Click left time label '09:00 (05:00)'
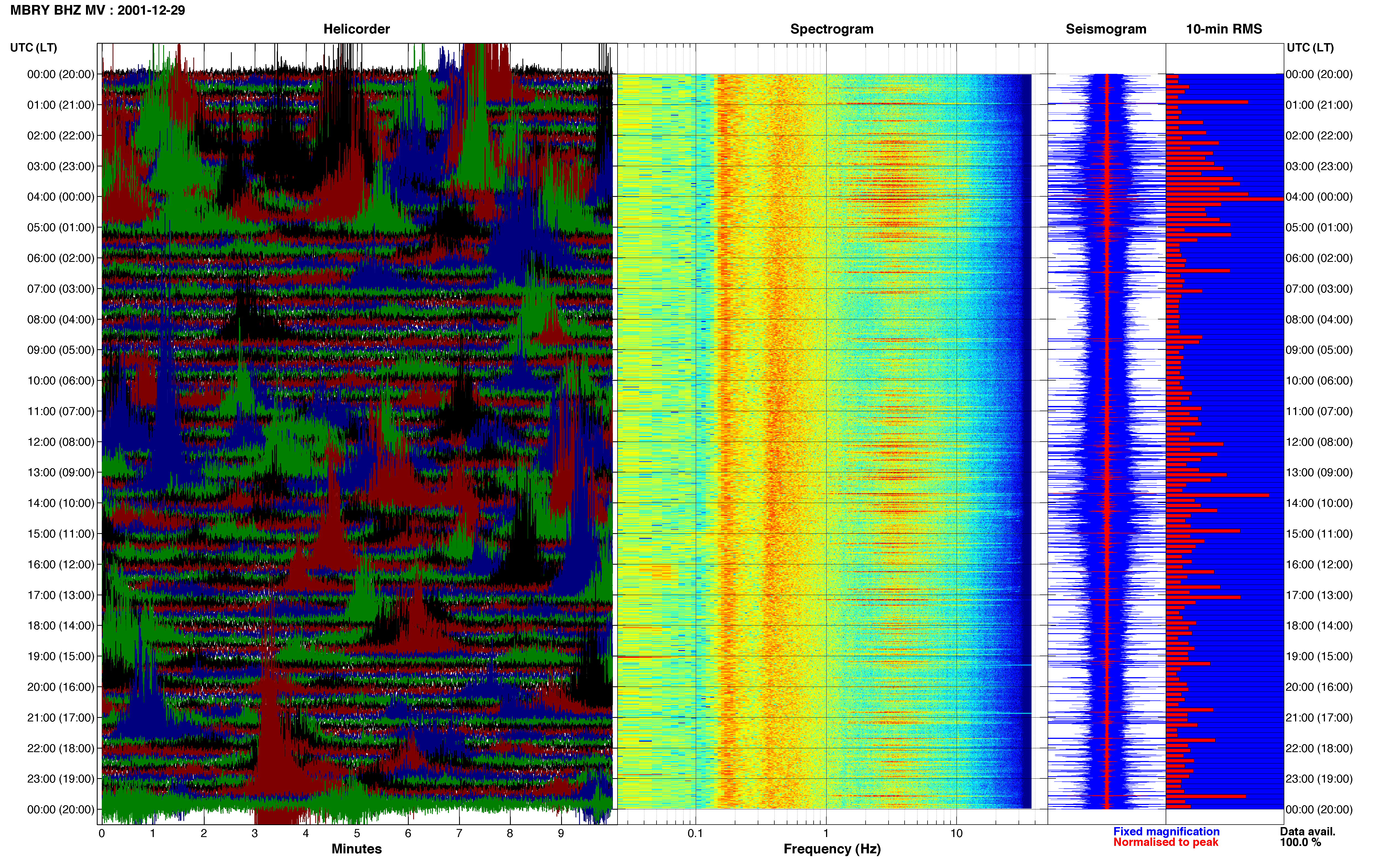This screenshot has width=1388, height=868. (61, 350)
